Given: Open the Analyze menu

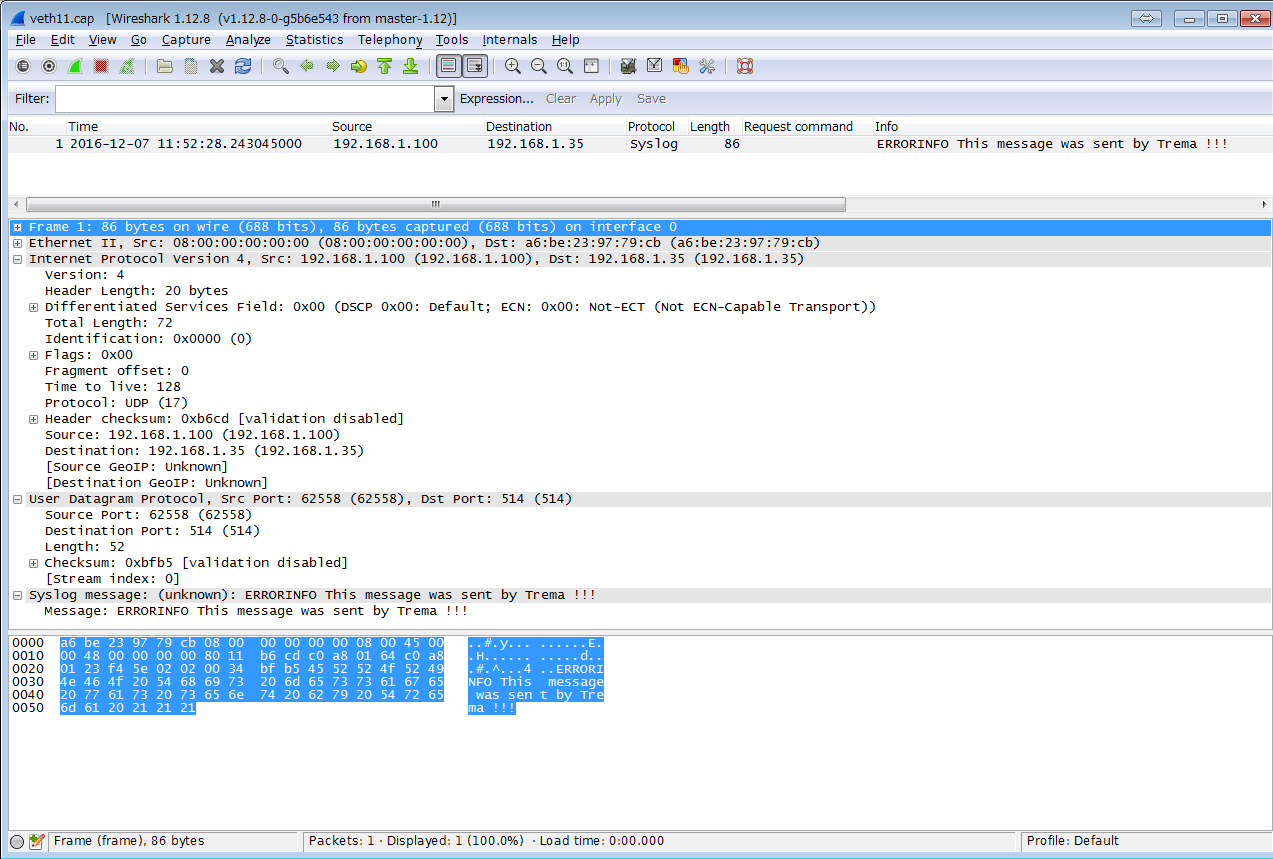Looking at the screenshot, I should coord(248,40).
